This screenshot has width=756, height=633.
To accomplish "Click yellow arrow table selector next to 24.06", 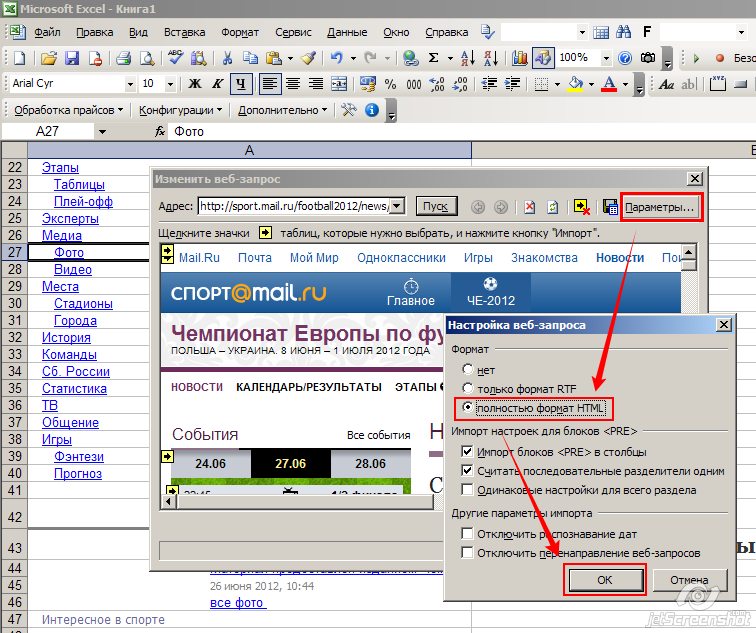I will click(167, 456).
